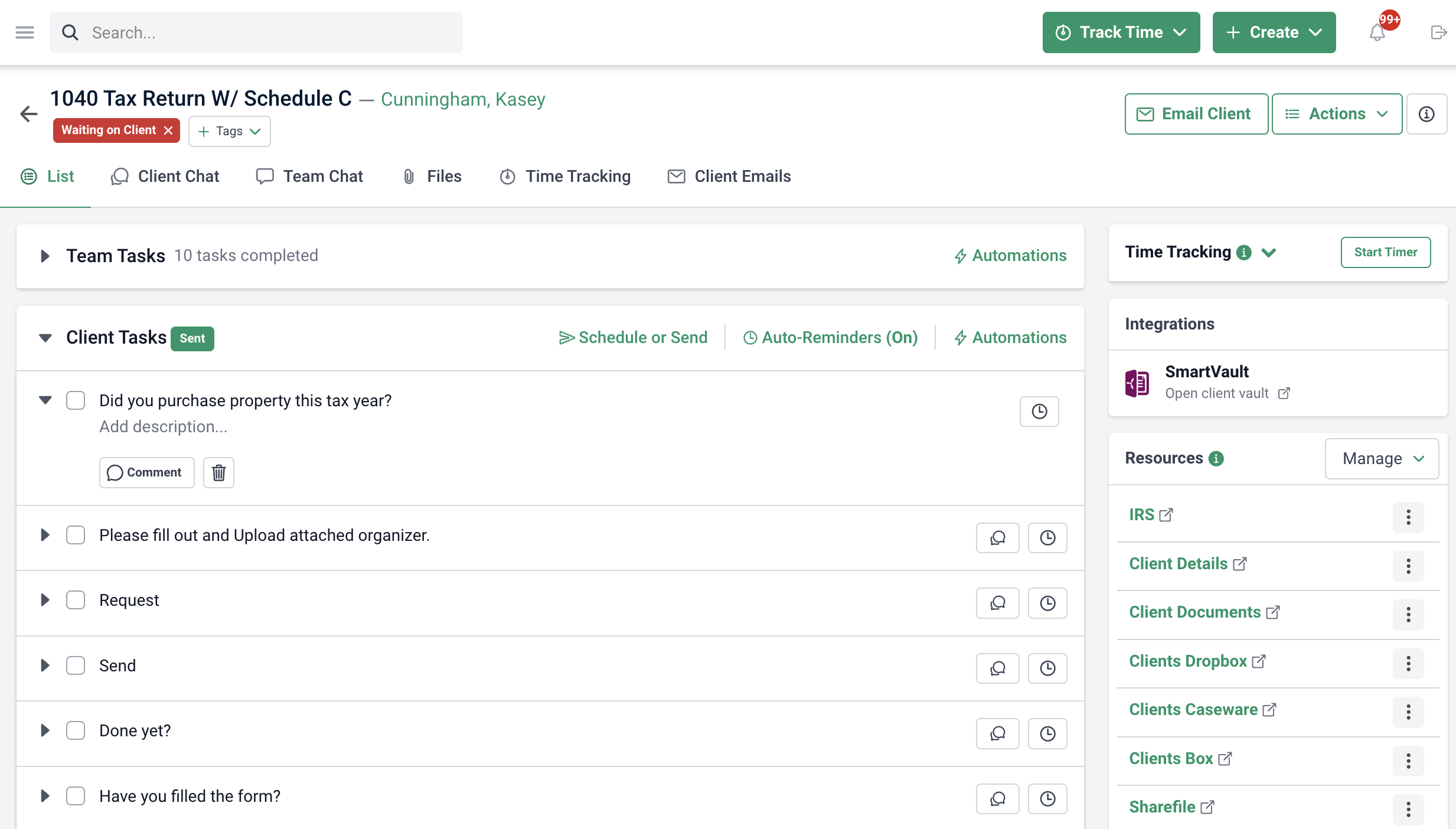Open three-dot menu for Sharefile resource
Viewport: 1456px width, 829px height.
(1408, 810)
